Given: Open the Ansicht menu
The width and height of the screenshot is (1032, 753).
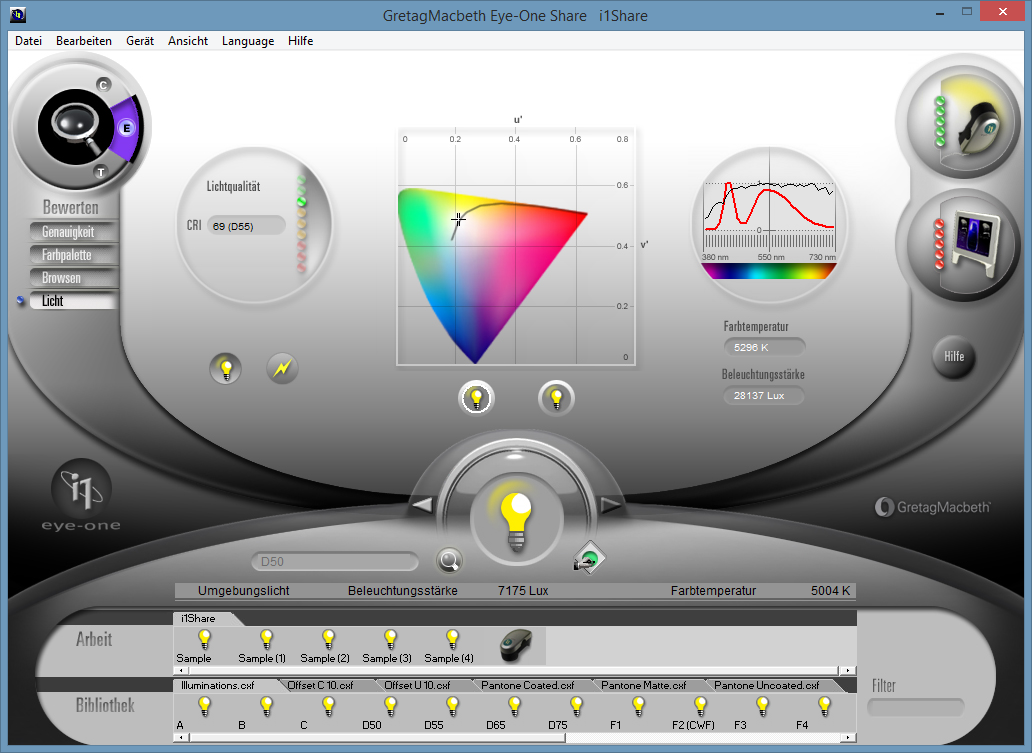Looking at the screenshot, I should (x=188, y=41).
